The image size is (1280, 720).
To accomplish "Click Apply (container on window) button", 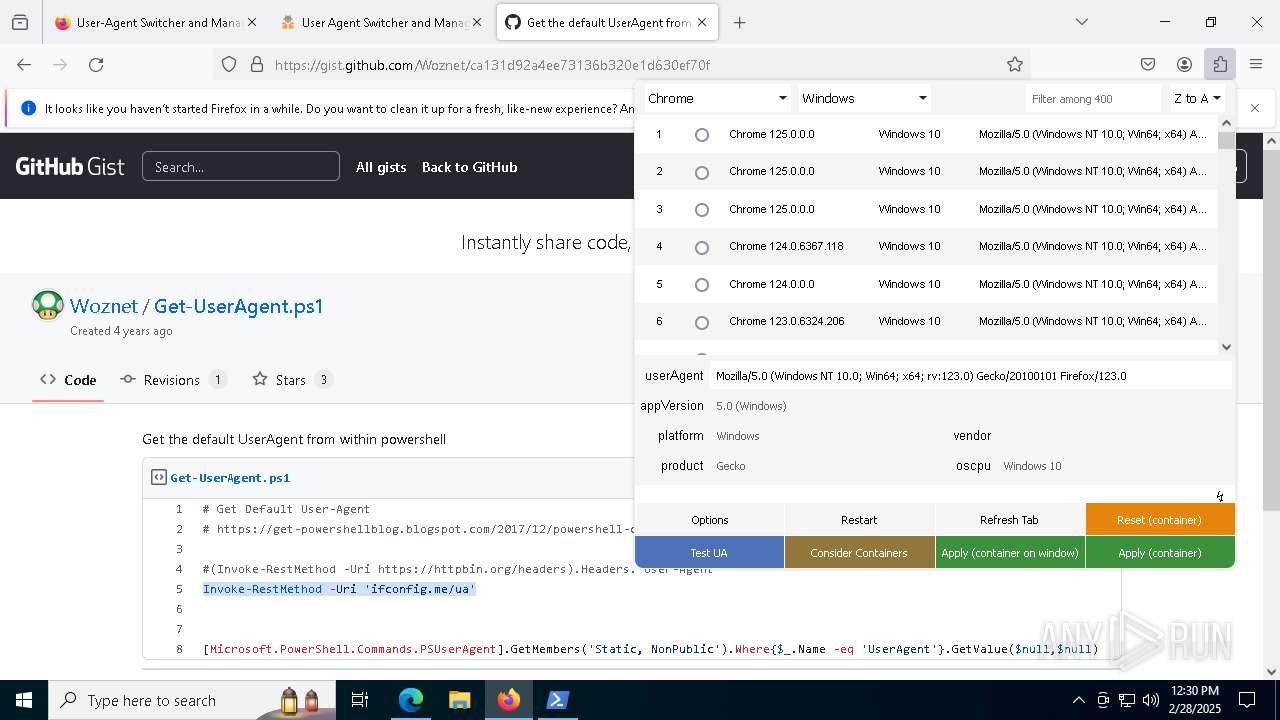I will [1010, 553].
